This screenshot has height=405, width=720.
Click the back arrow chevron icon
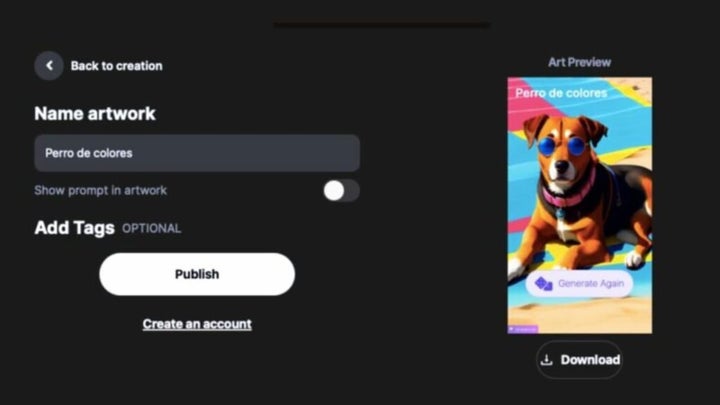point(49,66)
